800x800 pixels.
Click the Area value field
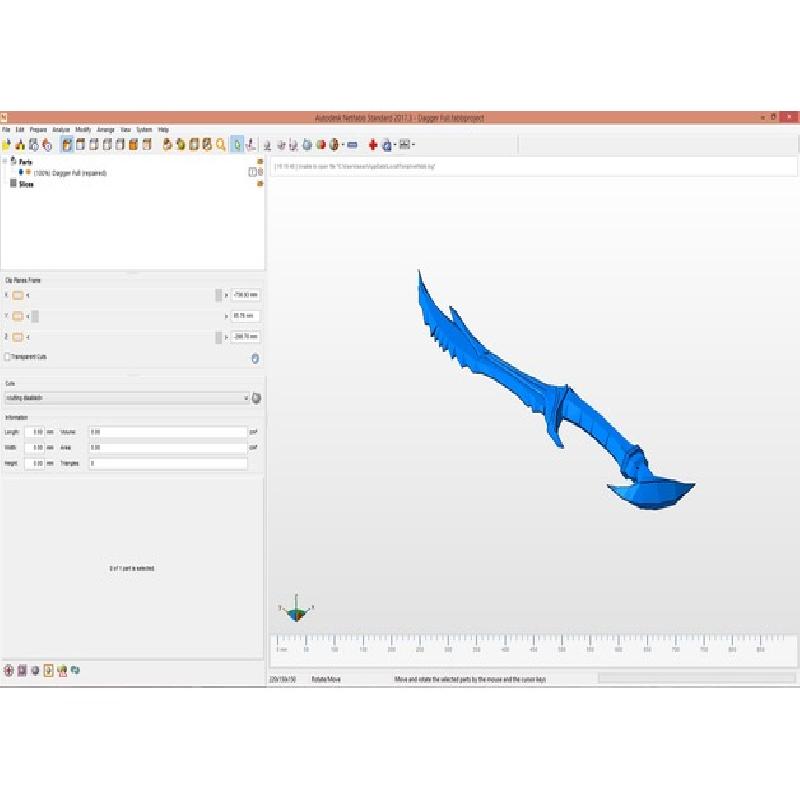coord(168,448)
